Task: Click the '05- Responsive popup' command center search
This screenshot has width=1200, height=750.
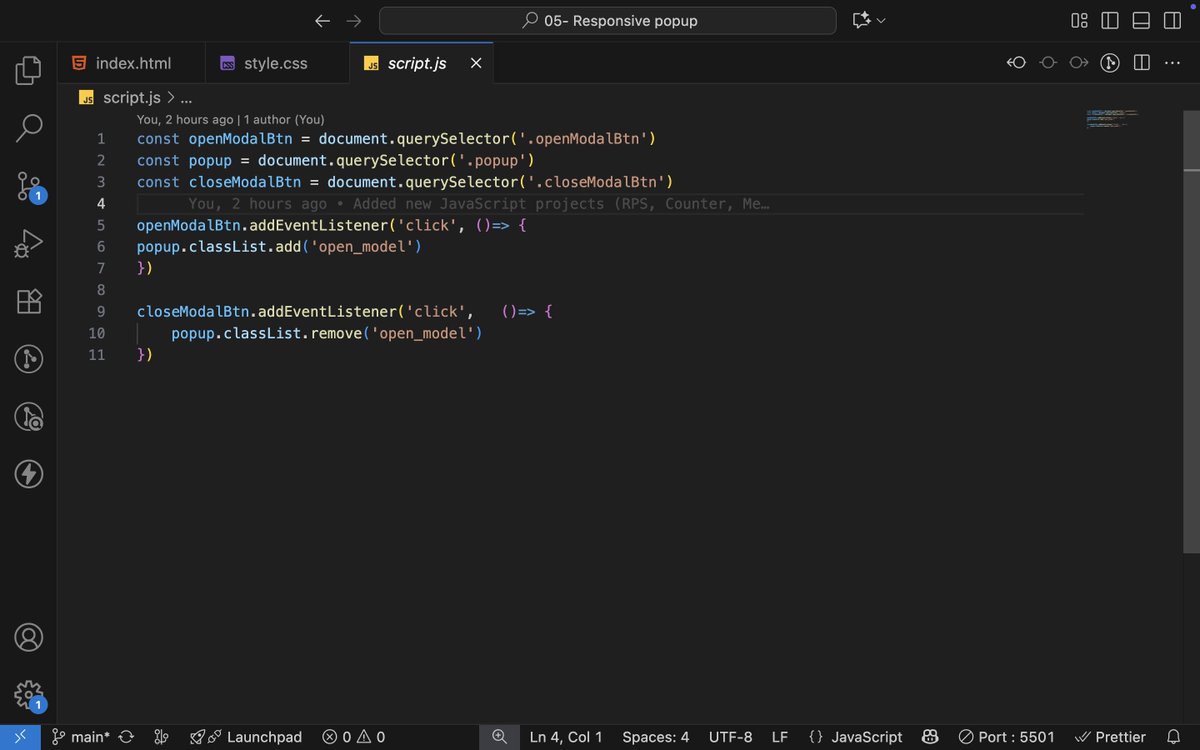Action: [x=608, y=20]
